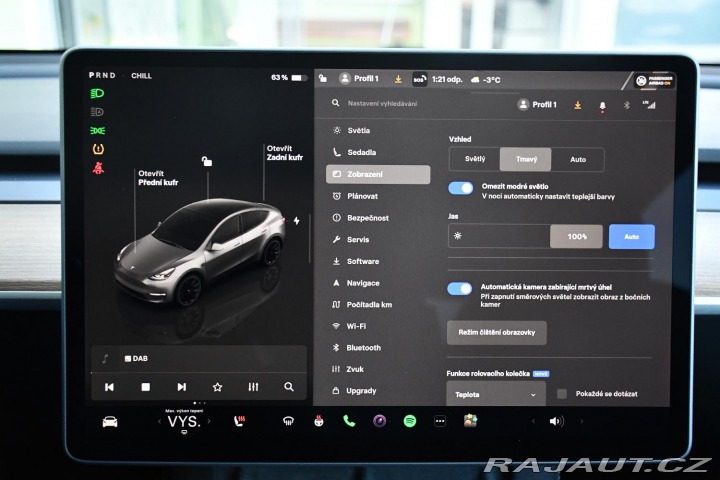Image resolution: width=720 pixels, height=480 pixels.
Task: Open seat heater control icon
Action: (x=239, y=421)
